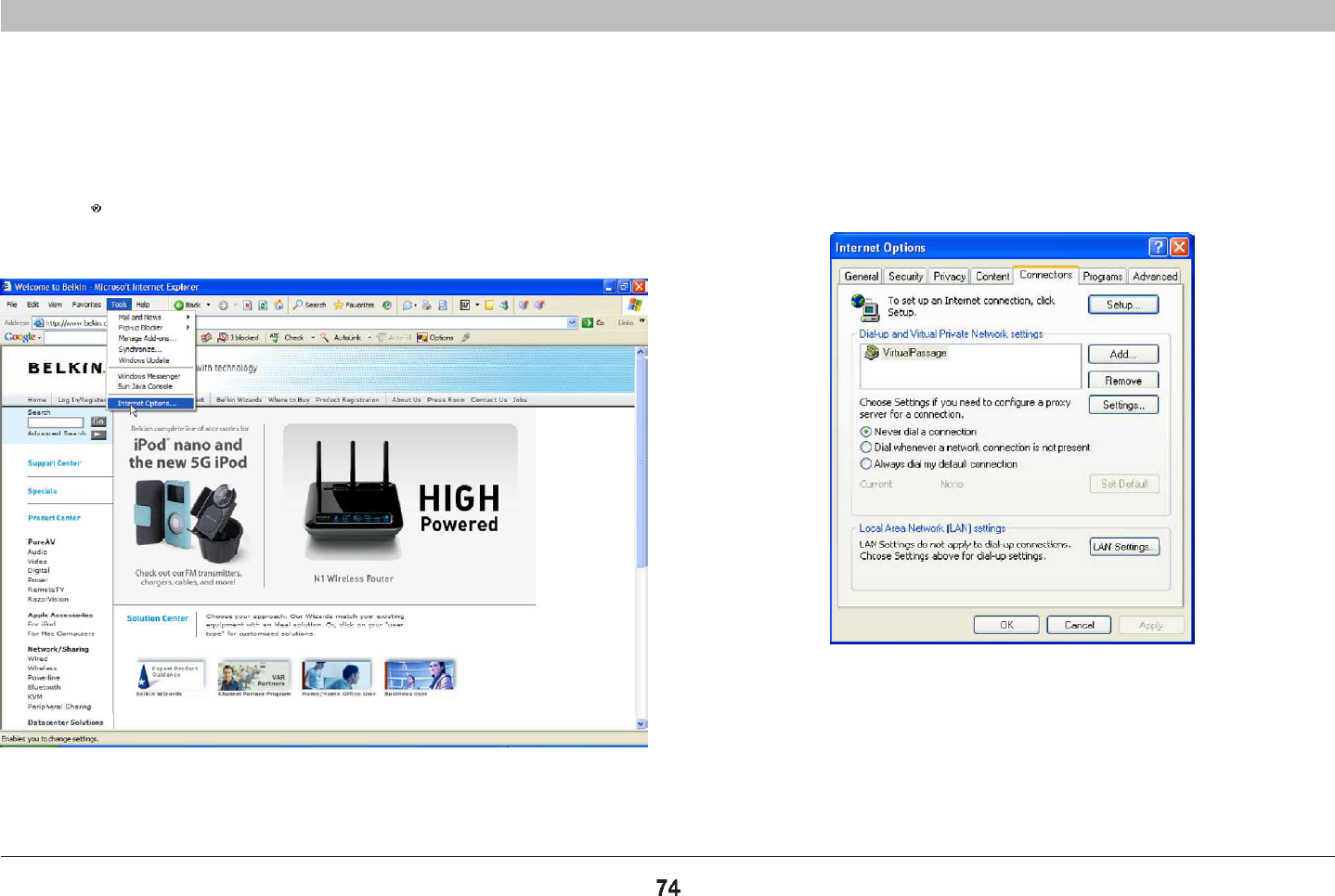Open Google toolbar Options
This screenshot has height=896, width=1335.
435,338
